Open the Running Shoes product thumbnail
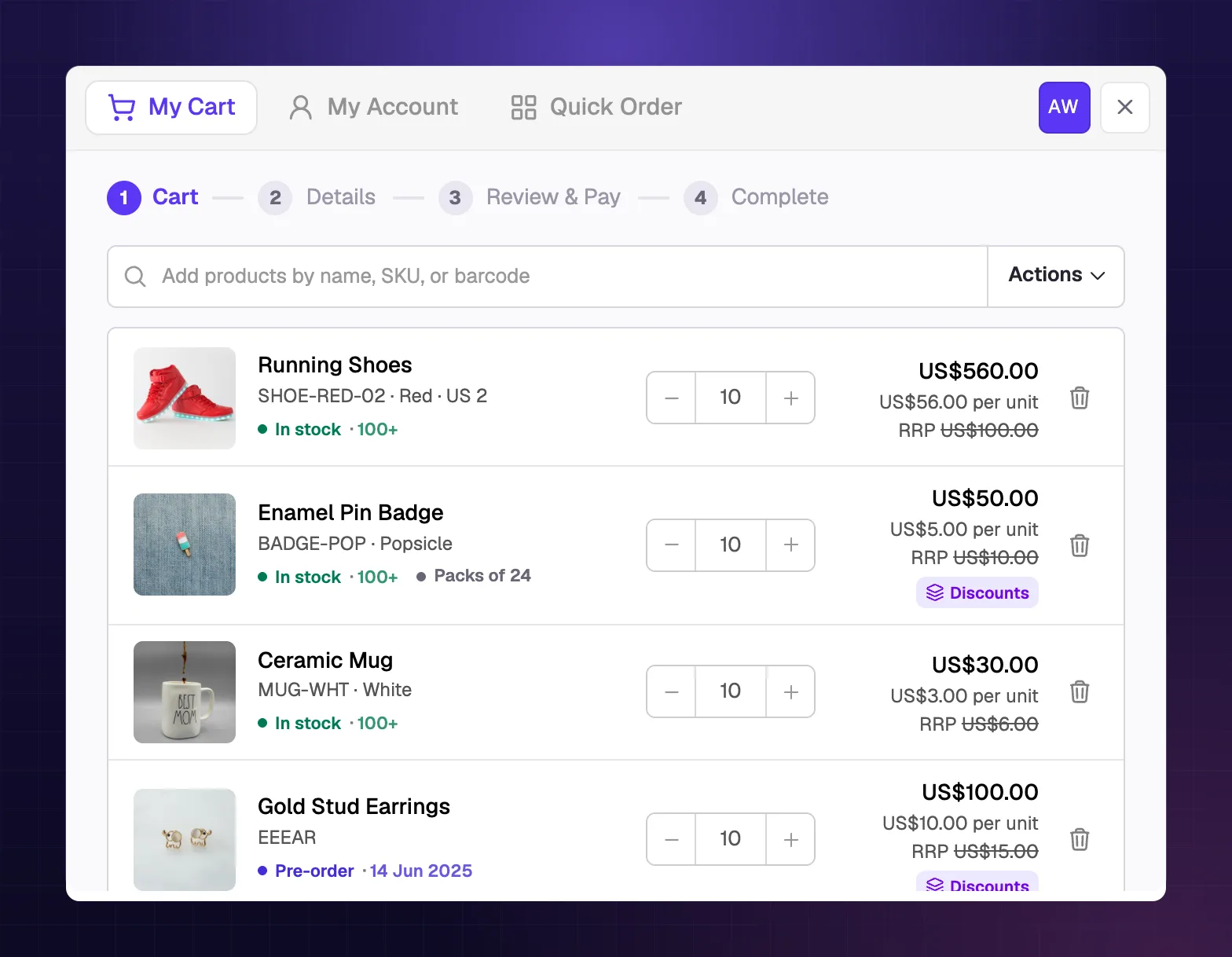This screenshot has height=957, width=1232. 185,398
